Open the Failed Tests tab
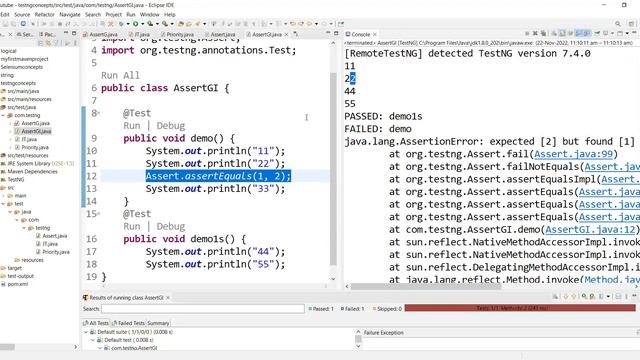 tap(128, 323)
